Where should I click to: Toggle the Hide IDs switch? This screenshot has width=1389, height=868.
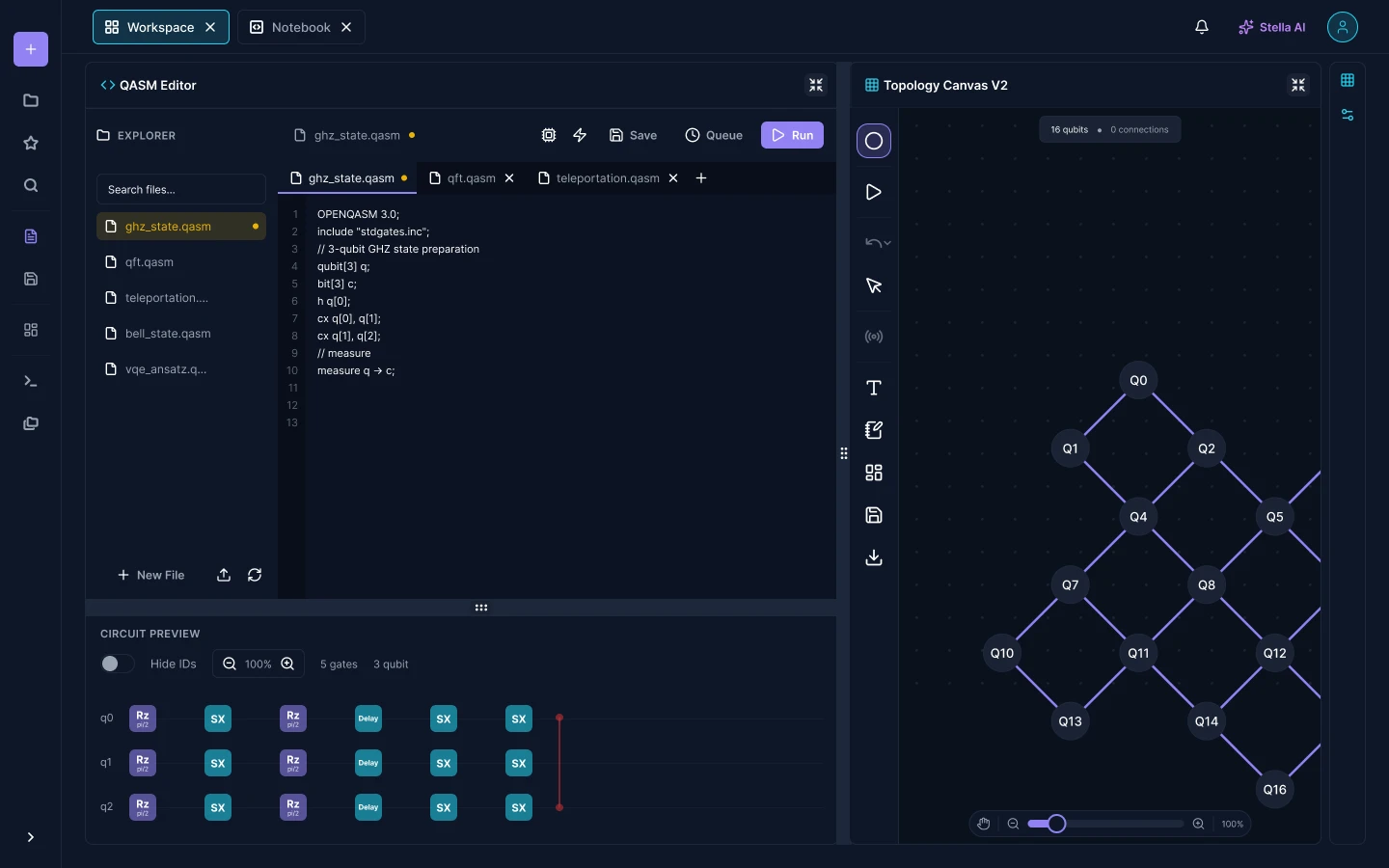(x=117, y=664)
